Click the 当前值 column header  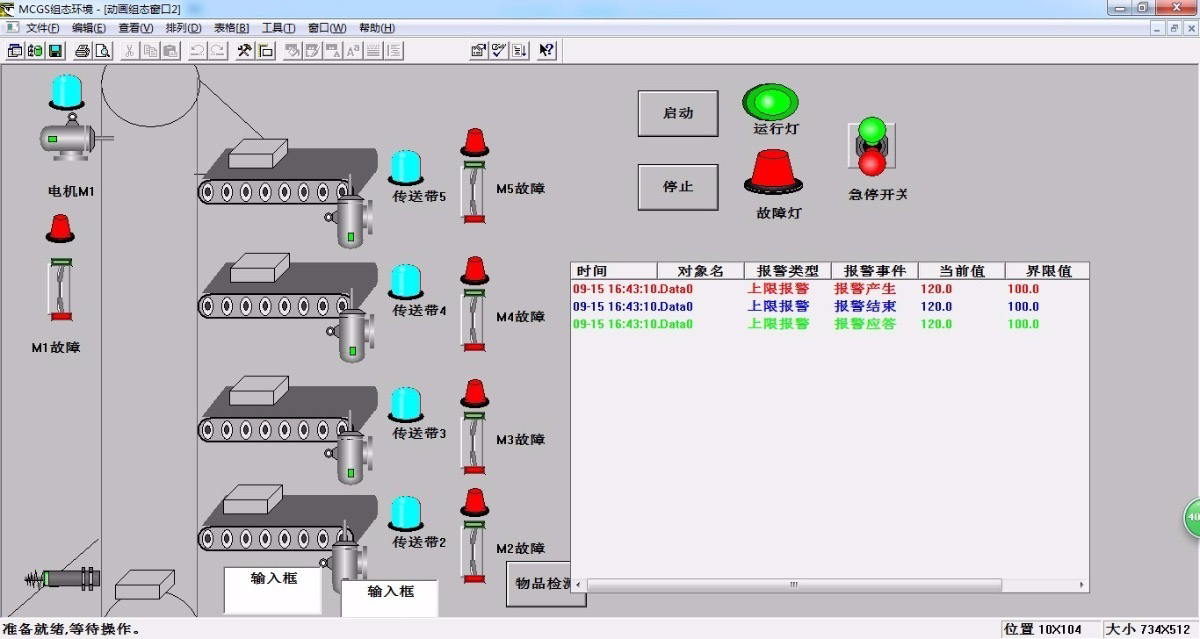point(961,271)
